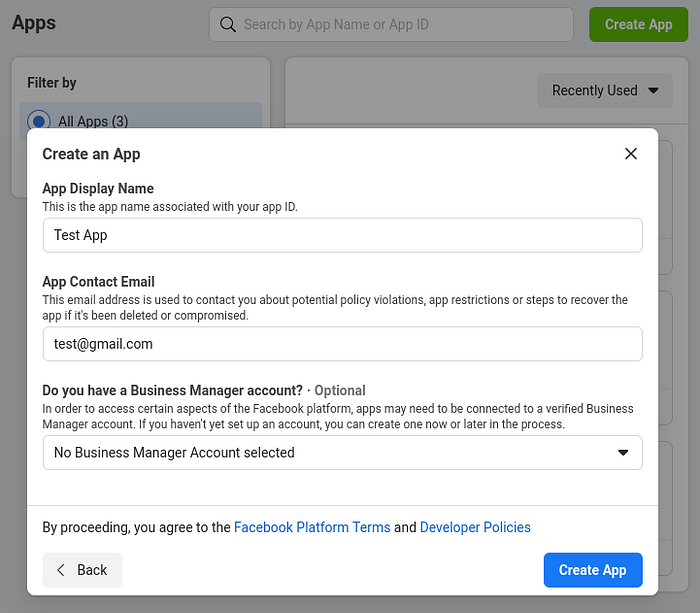Click the Back button in the dialog
This screenshot has height=613, width=700.
[x=83, y=570]
